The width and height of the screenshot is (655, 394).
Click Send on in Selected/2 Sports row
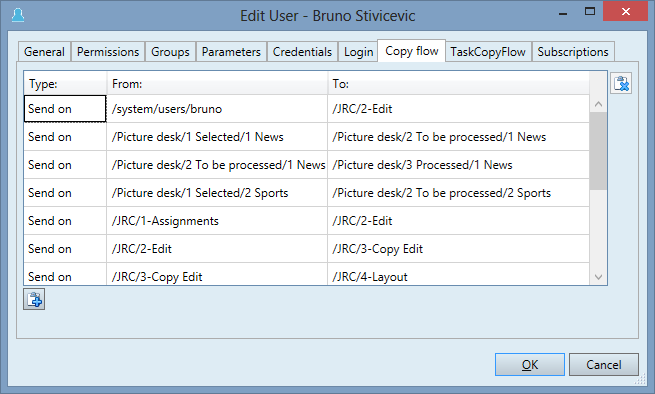65,193
